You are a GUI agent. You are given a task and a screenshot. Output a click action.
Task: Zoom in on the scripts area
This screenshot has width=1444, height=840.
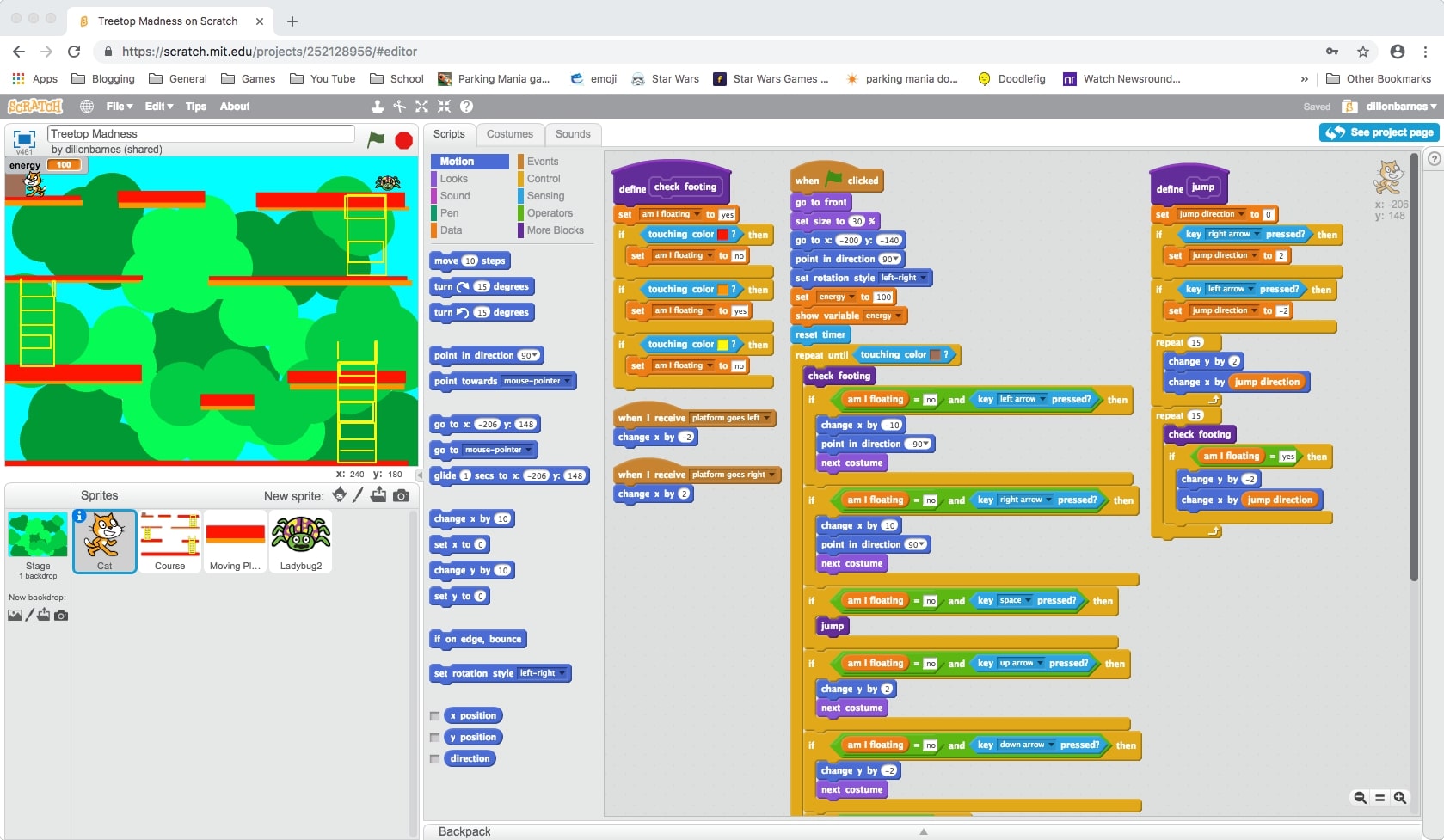1400,798
